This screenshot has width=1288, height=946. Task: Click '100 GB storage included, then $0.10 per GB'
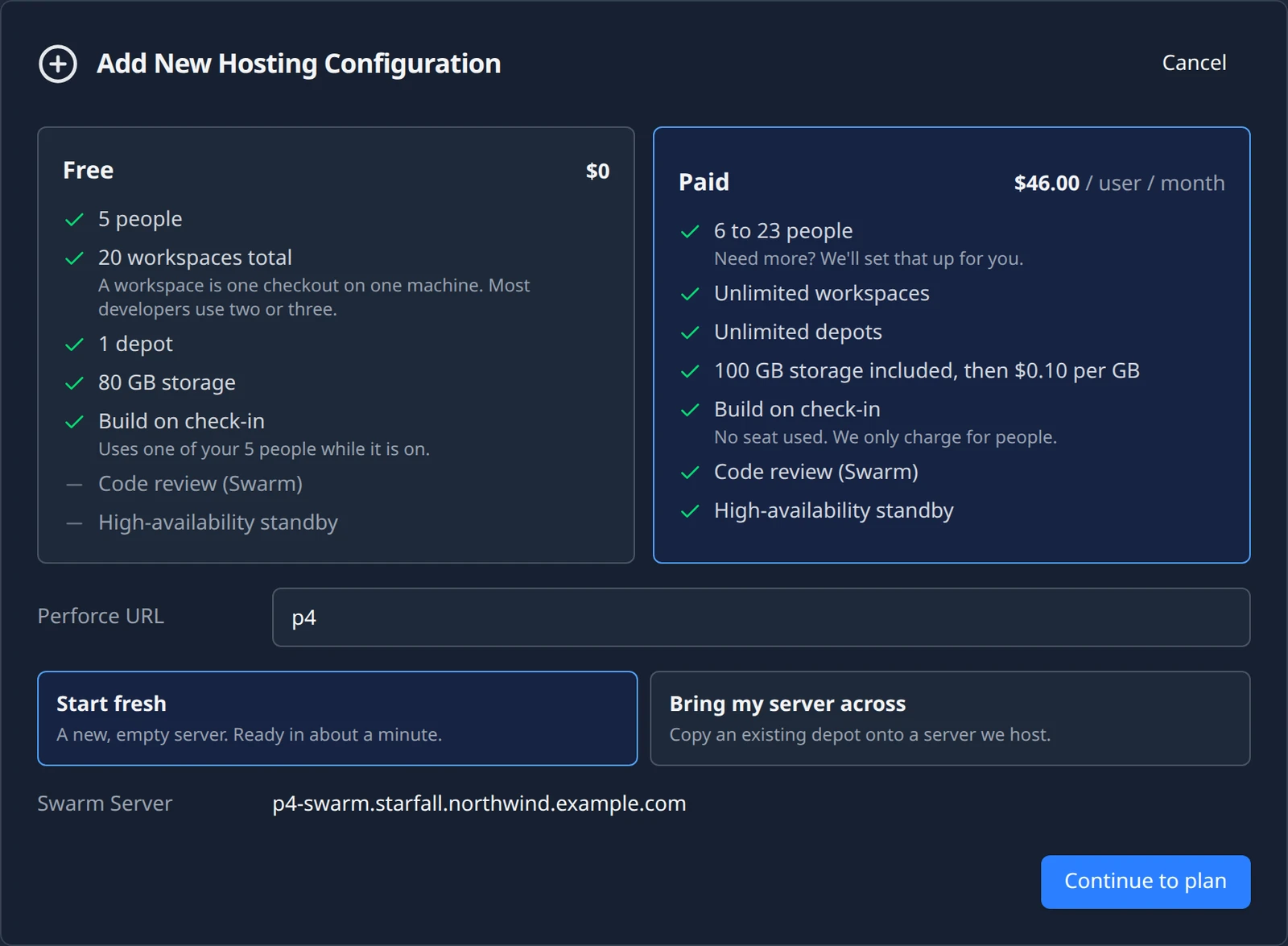tap(927, 371)
